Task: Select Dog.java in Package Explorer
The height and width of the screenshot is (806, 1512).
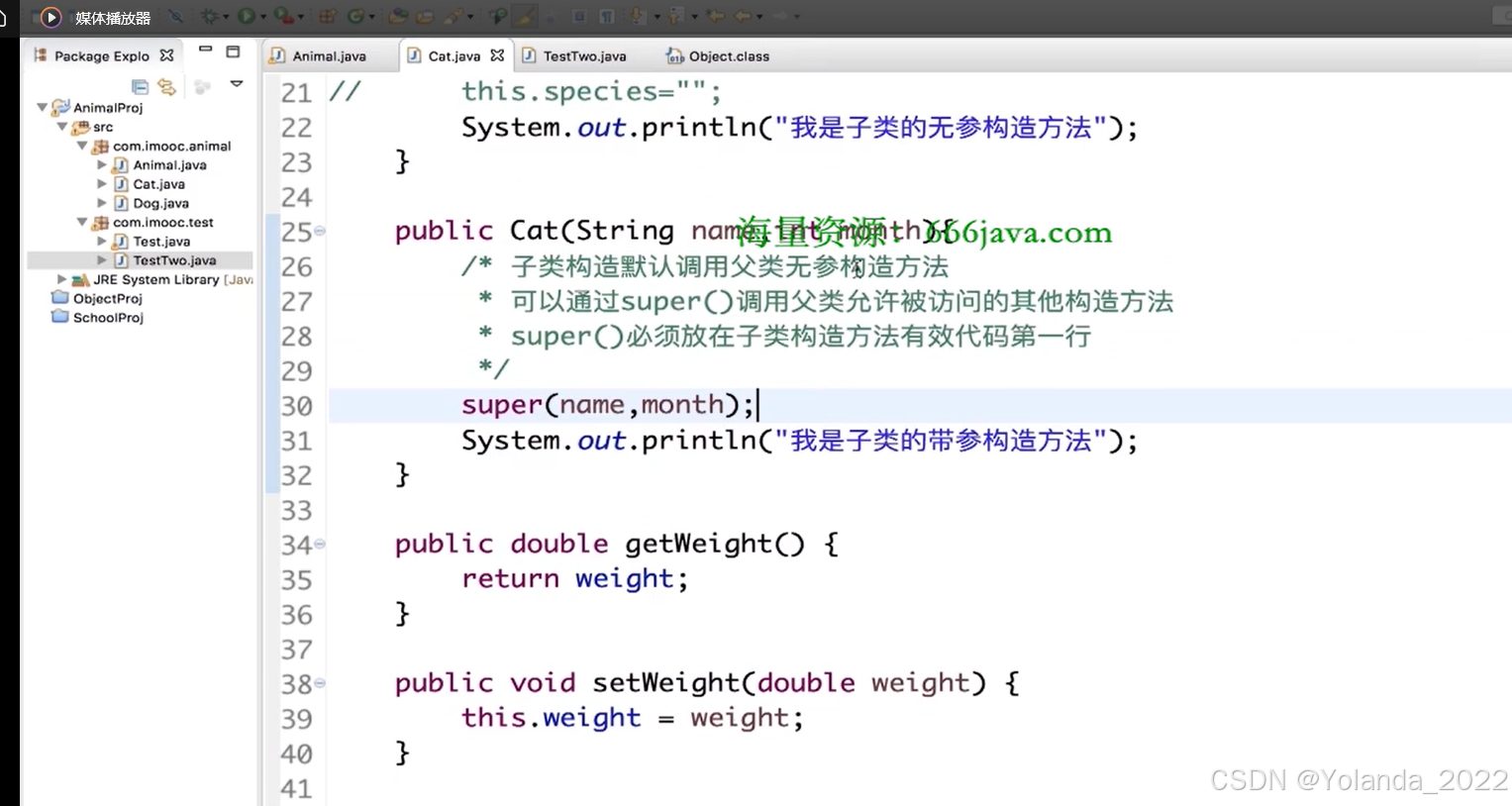Action: point(160,203)
